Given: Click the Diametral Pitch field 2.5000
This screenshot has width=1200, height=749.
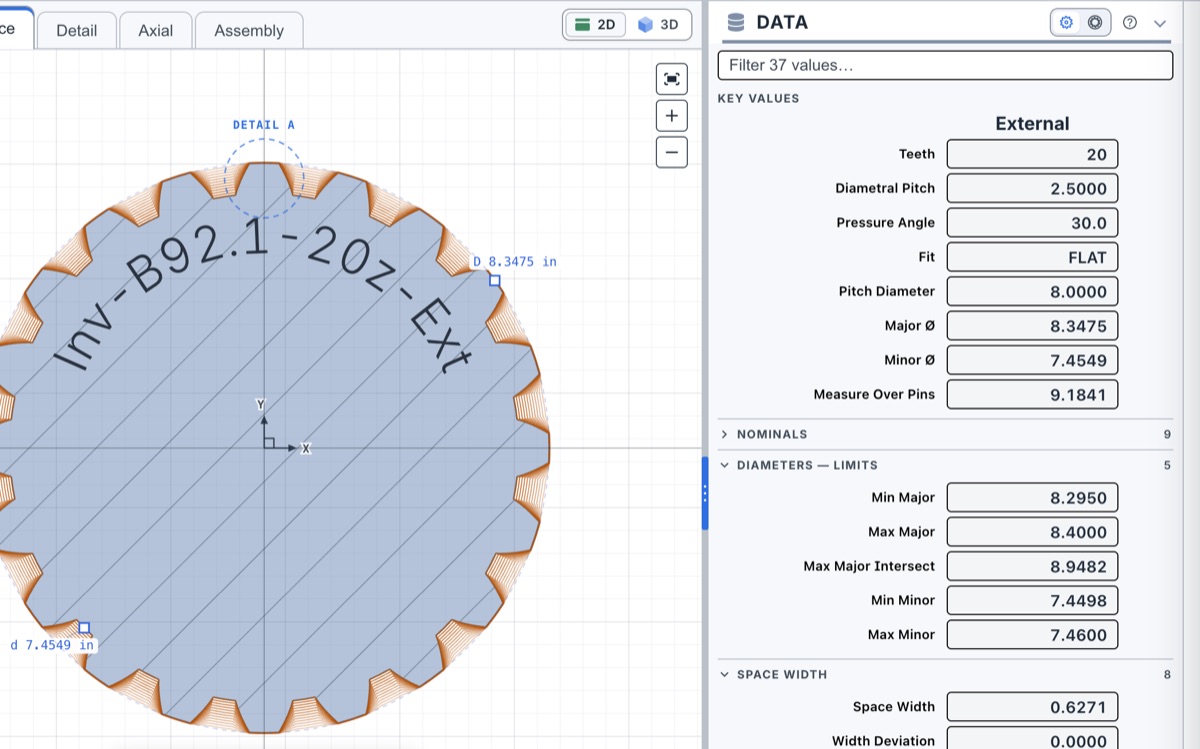Looking at the screenshot, I should tap(1032, 188).
